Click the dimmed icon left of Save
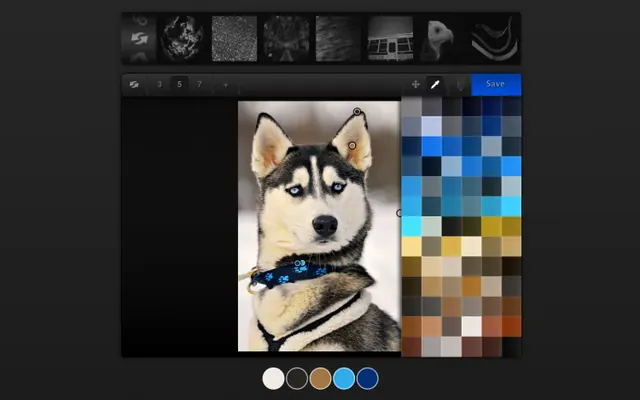Screen dimensions: 640x400 click(459, 85)
